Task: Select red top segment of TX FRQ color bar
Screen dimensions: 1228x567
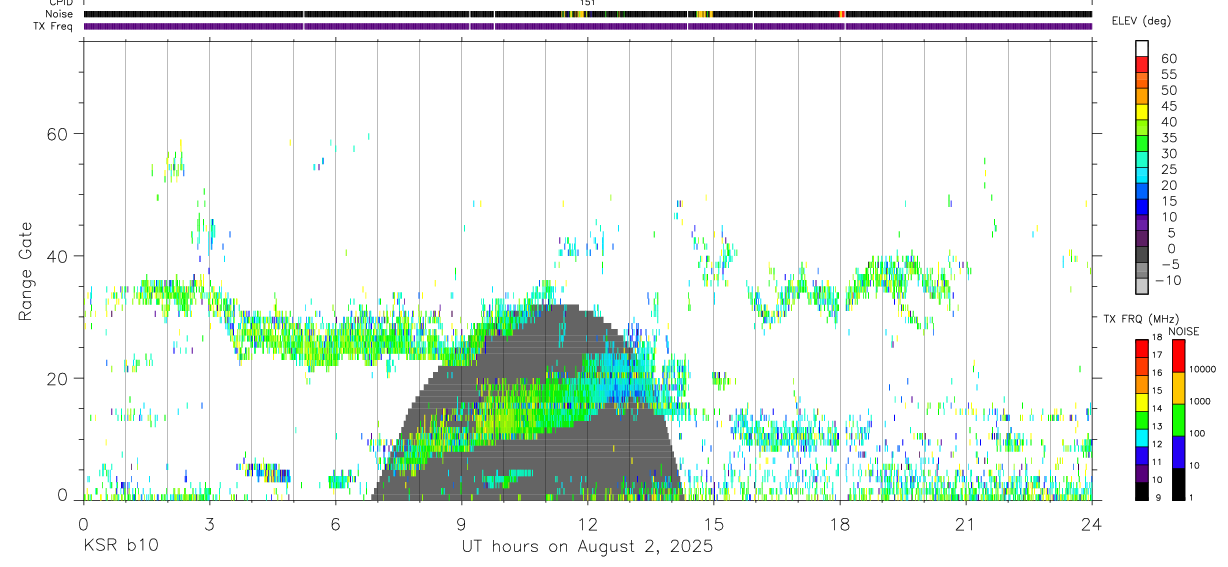Action: 1142,348
